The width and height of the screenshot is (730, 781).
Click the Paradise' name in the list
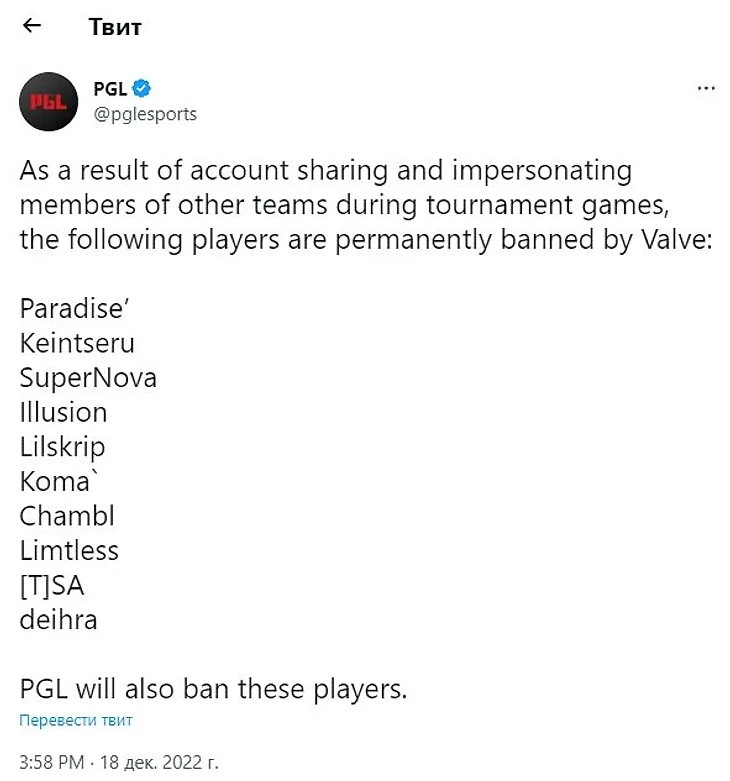click(69, 309)
